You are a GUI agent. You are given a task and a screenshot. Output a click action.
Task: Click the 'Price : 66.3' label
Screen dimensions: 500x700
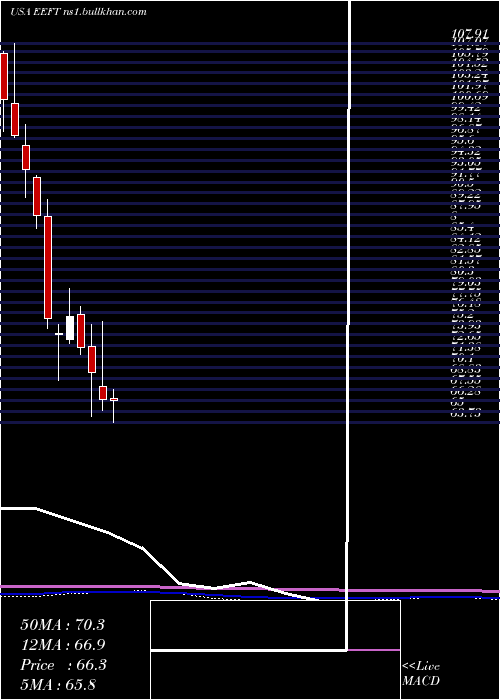[x=62, y=665]
